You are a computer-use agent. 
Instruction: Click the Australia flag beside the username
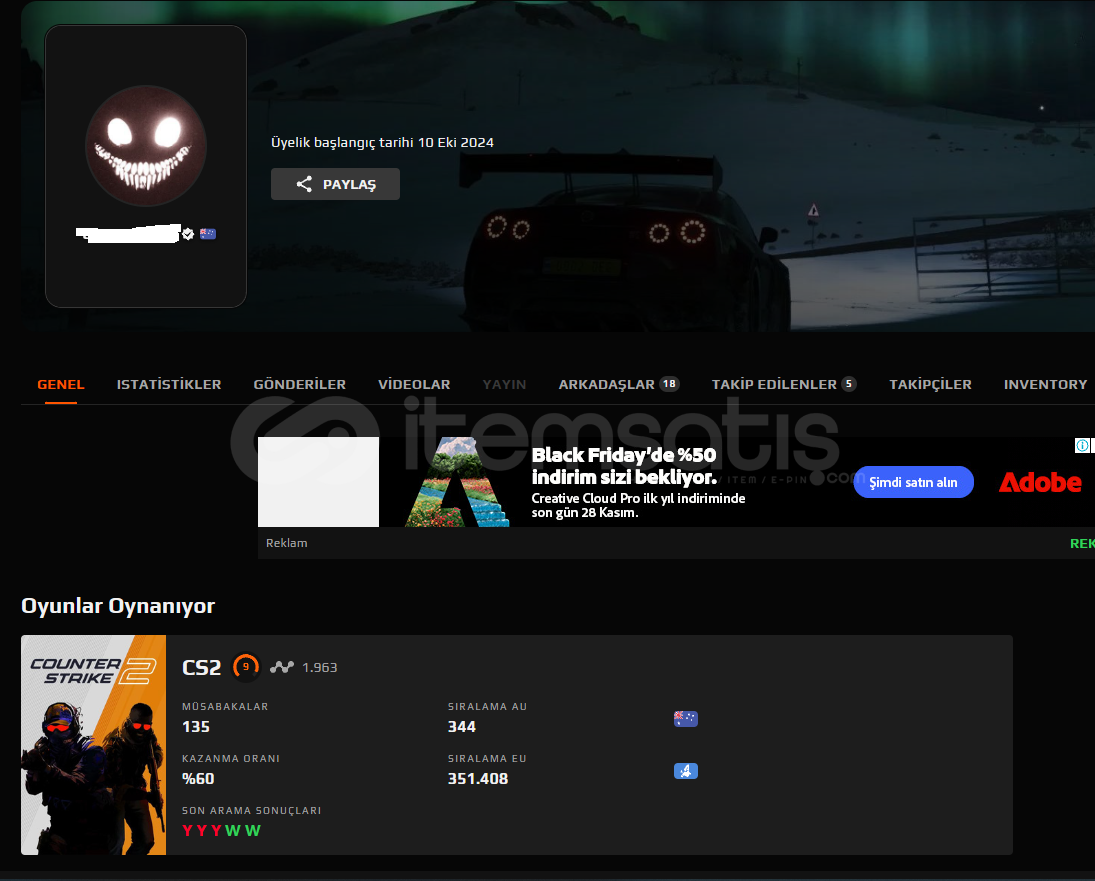tap(207, 234)
